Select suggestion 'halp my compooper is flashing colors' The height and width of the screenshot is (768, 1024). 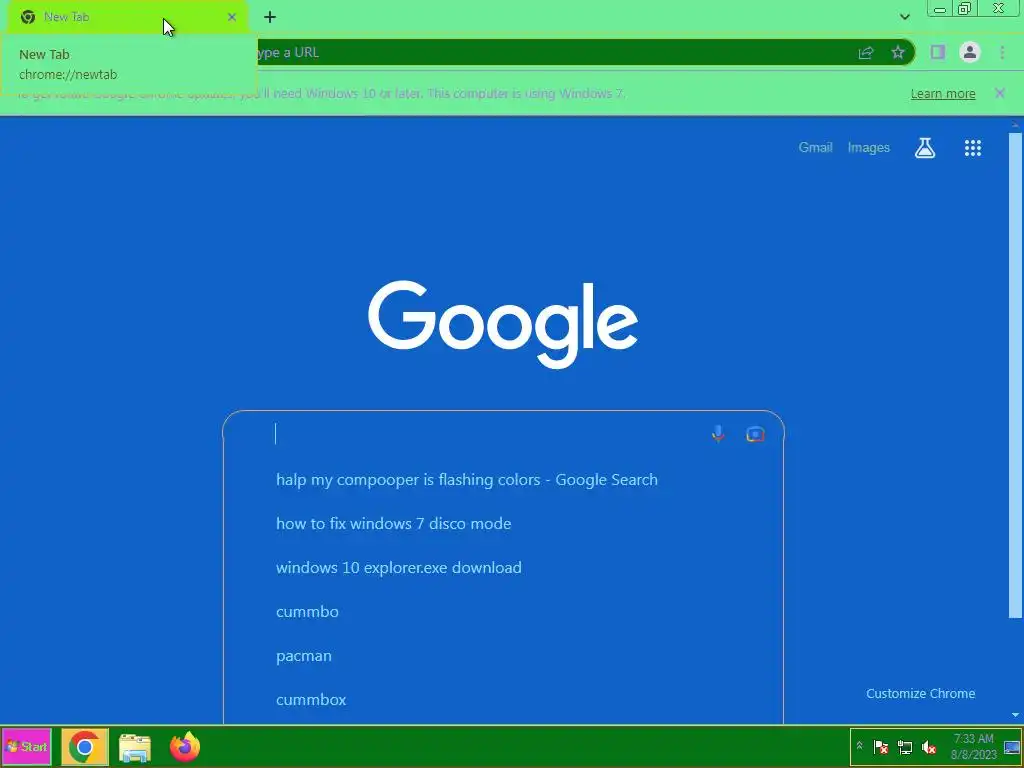(503, 480)
